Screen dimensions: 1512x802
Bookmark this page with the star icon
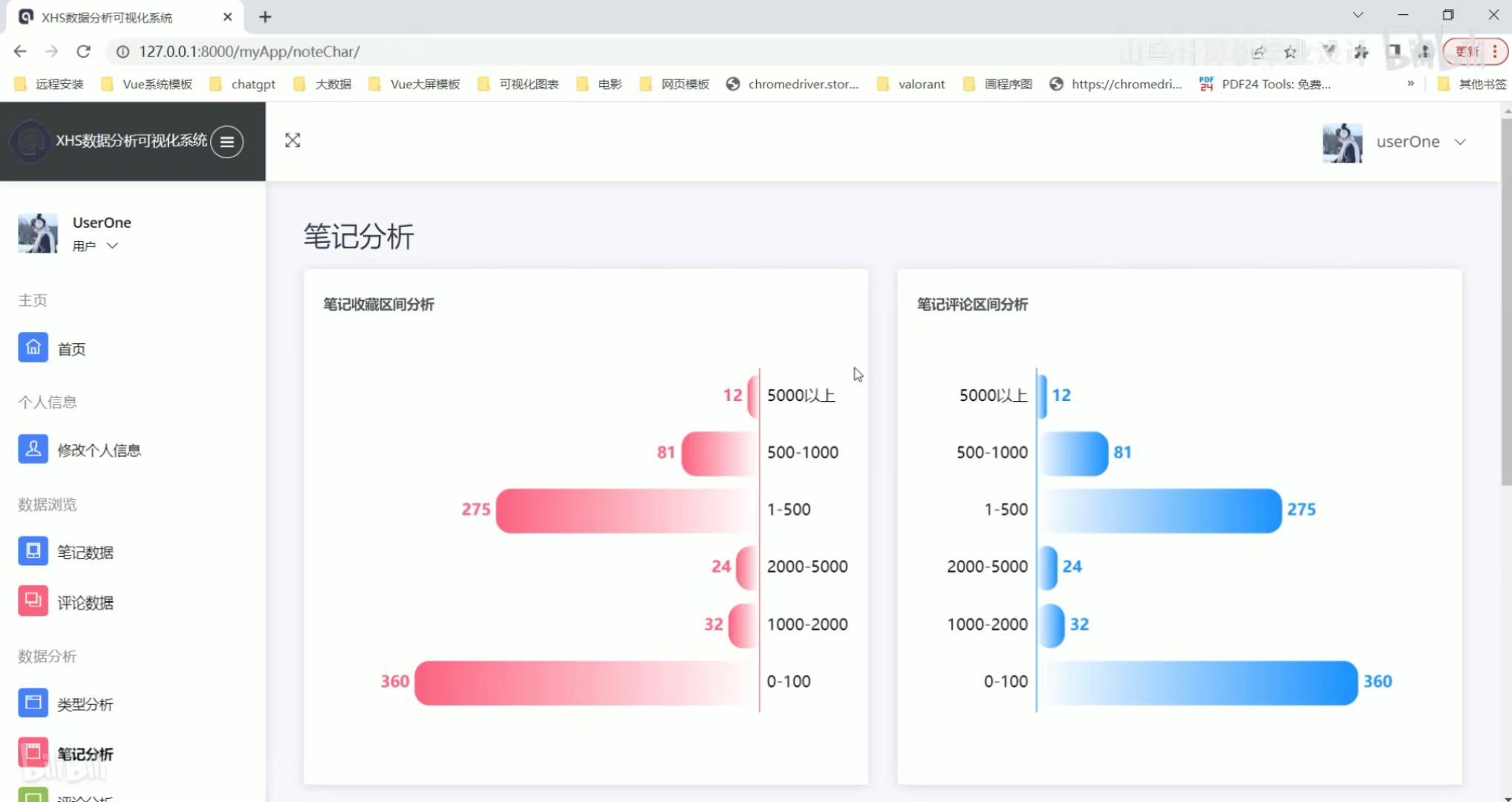1290,52
